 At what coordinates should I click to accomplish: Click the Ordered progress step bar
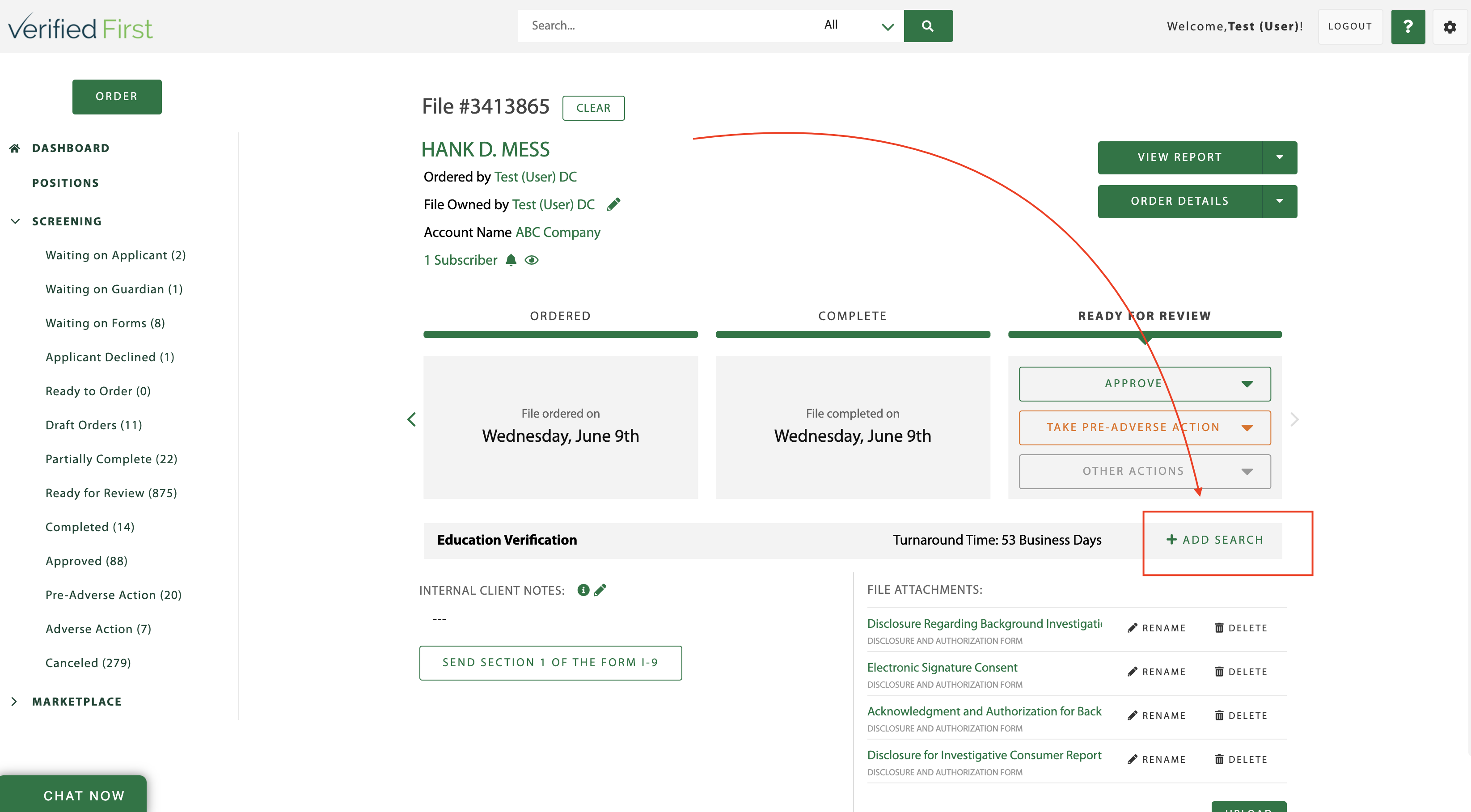coord(561,334)
